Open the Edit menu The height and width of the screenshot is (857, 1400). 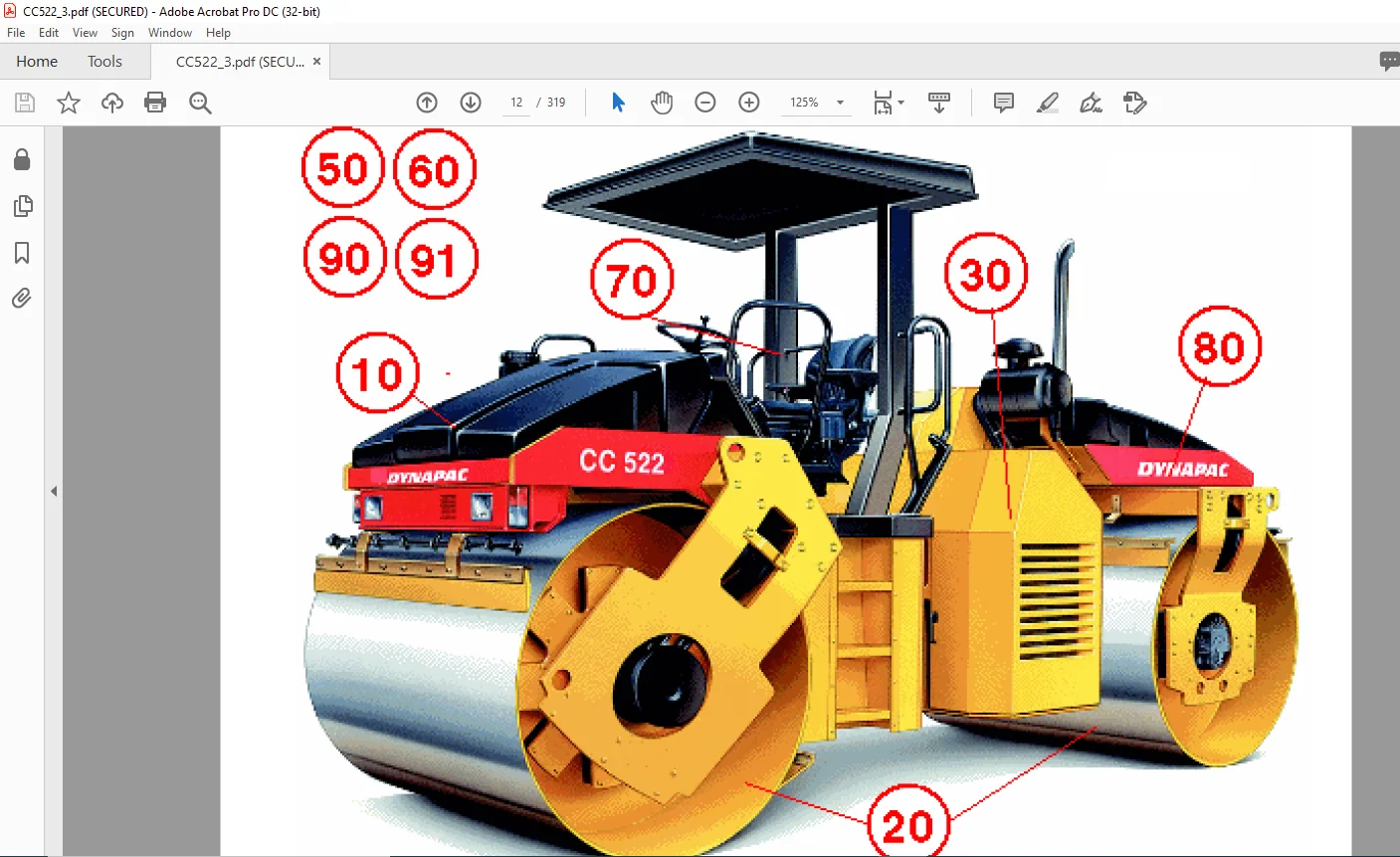click(x=49, y=33)
